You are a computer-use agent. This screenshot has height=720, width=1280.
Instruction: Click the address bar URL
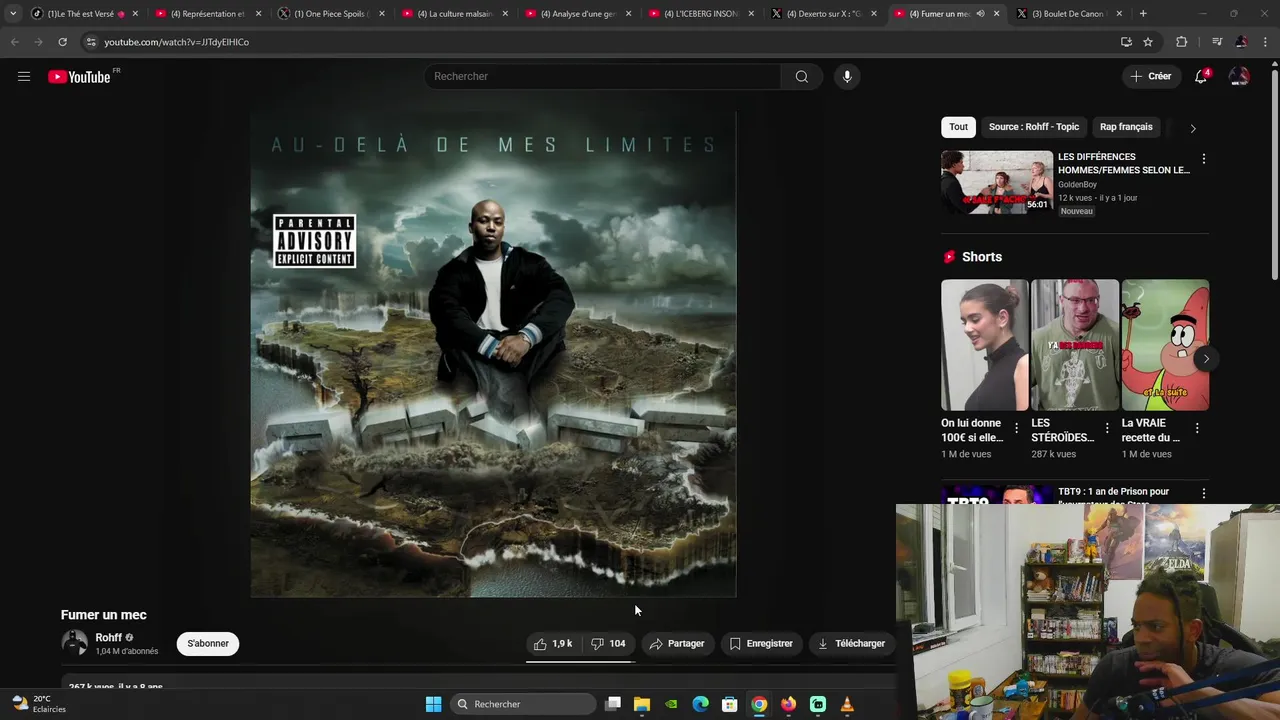[176, 42]
